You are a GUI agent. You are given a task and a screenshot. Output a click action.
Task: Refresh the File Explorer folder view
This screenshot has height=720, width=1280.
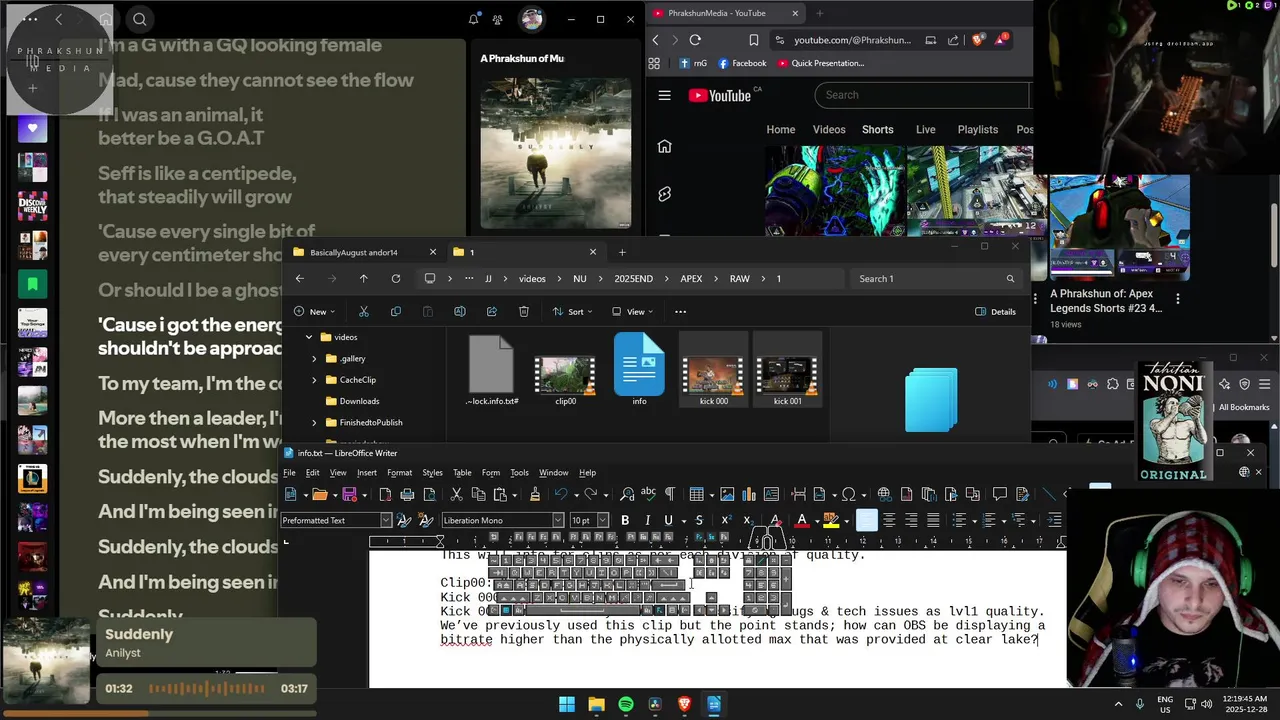pos(396,279)
